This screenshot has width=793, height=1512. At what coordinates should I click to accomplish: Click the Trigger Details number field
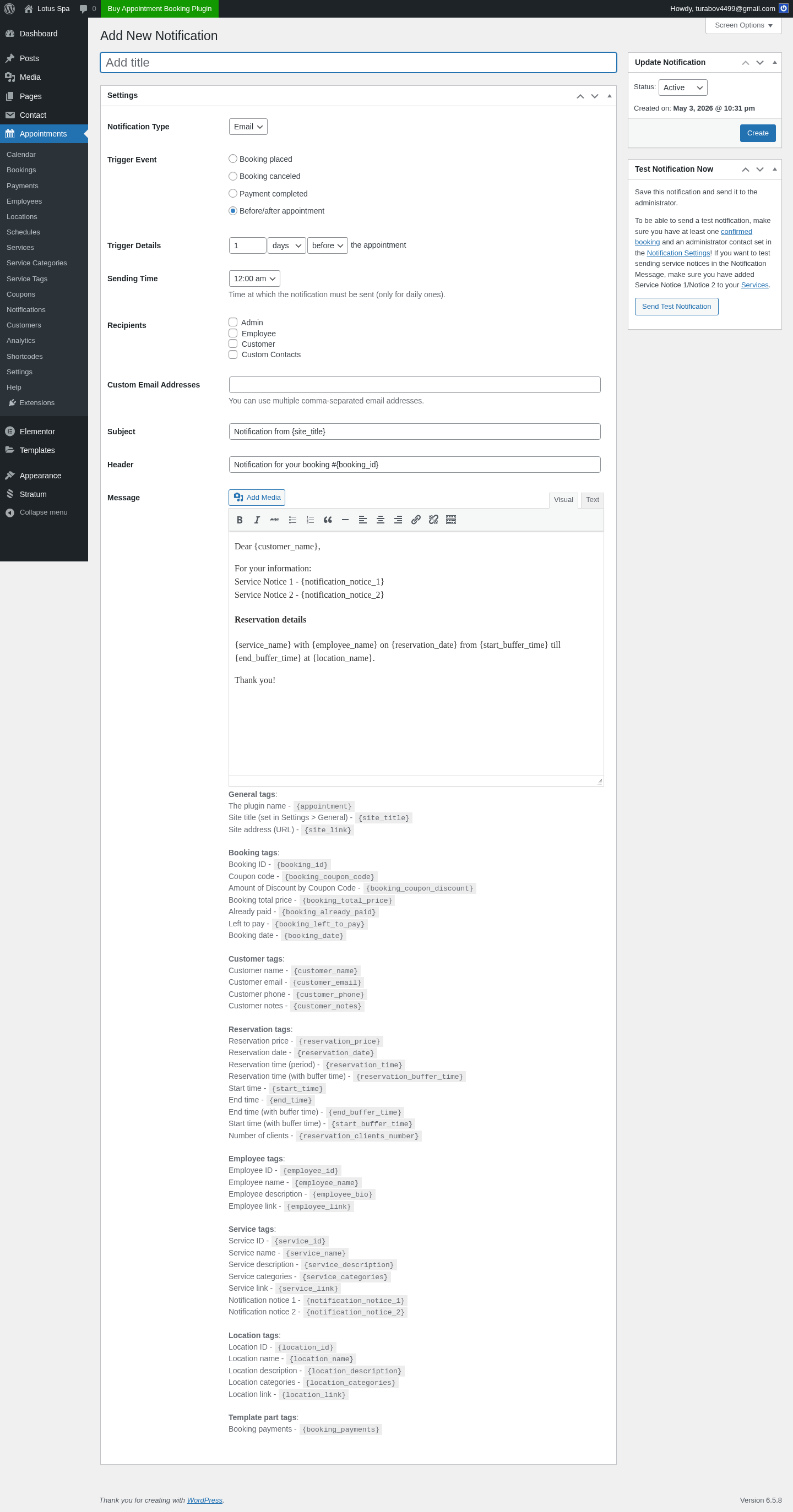tap(247, 245)
